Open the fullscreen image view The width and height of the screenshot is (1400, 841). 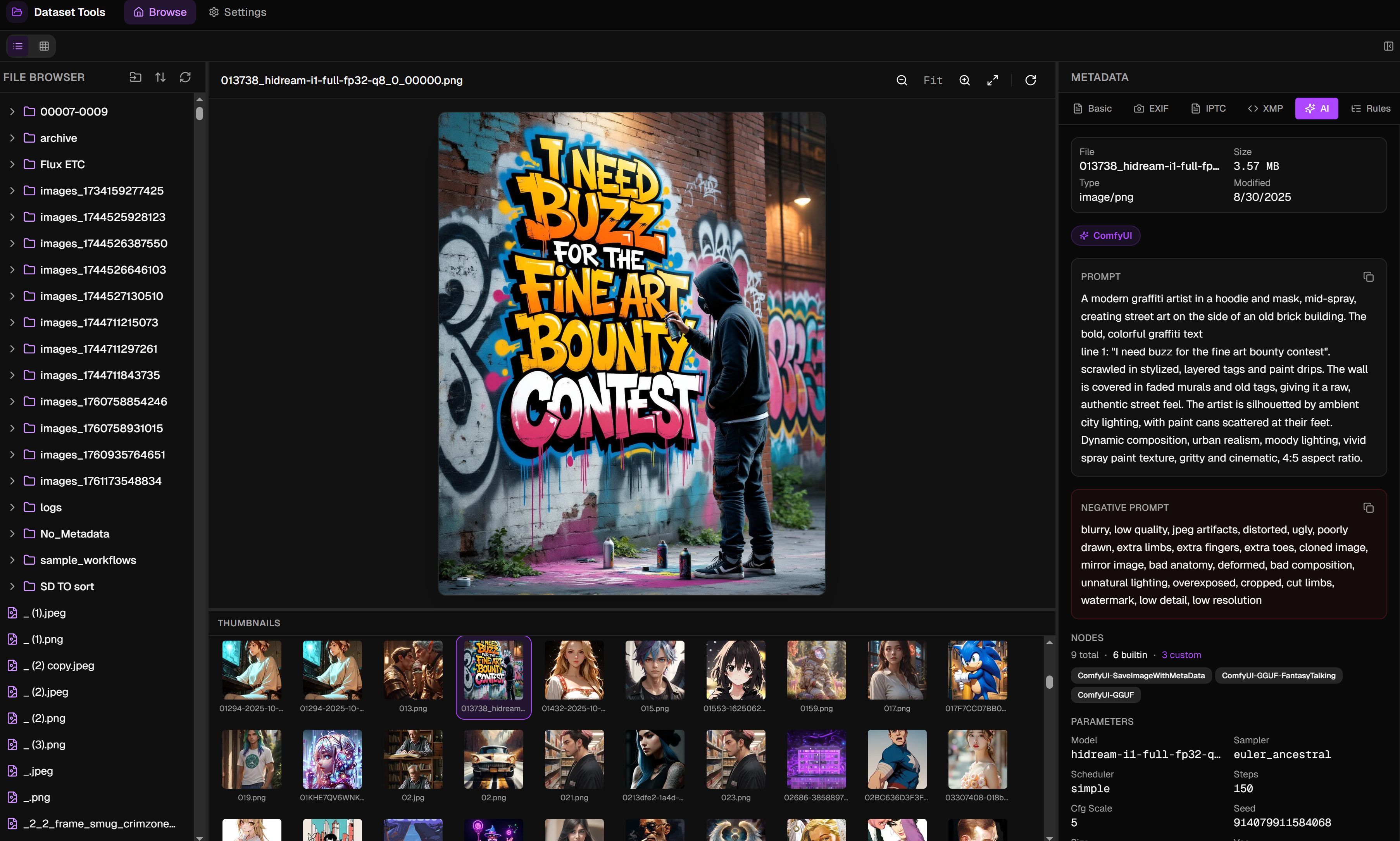[x=993, y=81]
